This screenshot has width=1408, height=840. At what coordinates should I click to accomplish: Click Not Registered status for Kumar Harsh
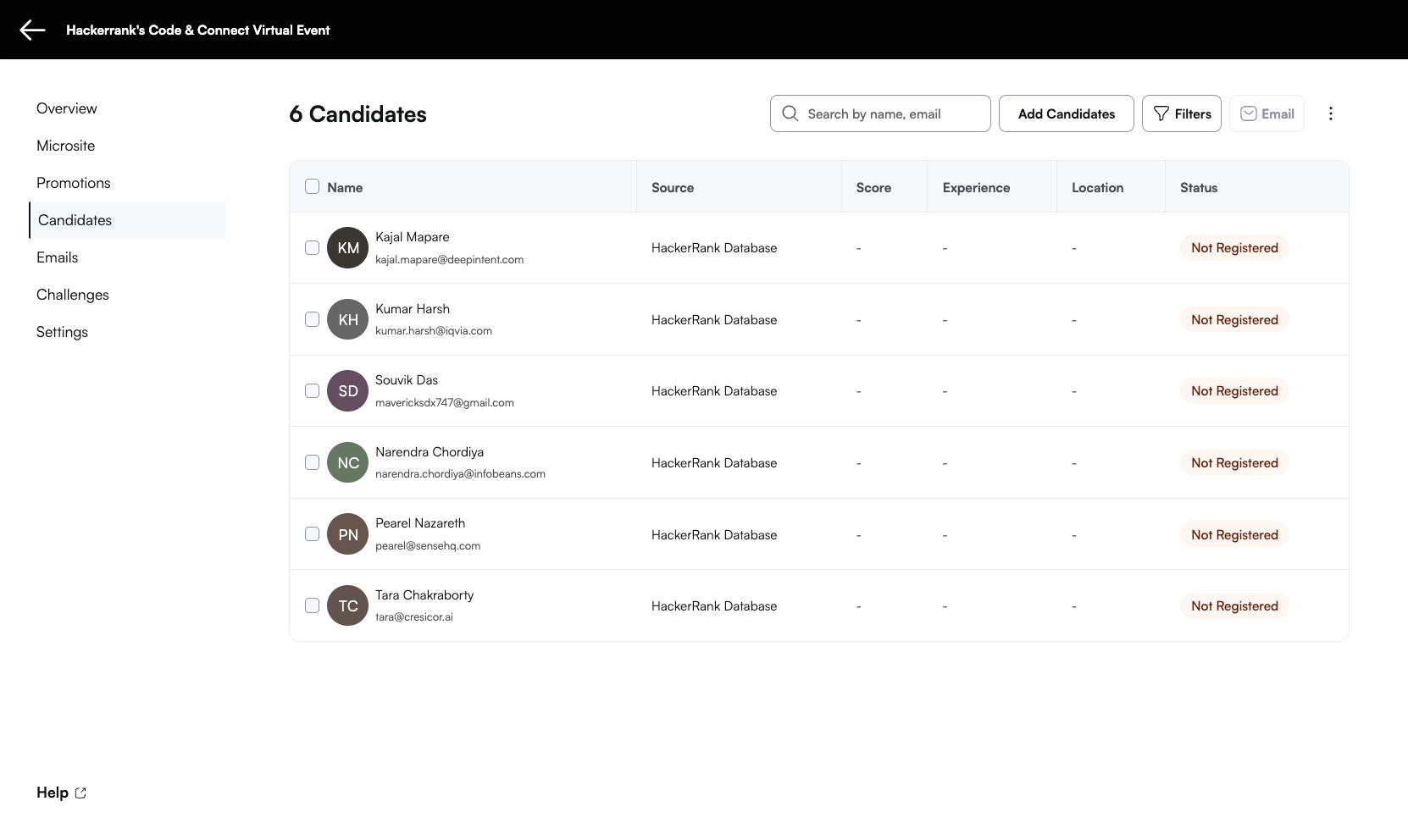(x=1234, y=319)
